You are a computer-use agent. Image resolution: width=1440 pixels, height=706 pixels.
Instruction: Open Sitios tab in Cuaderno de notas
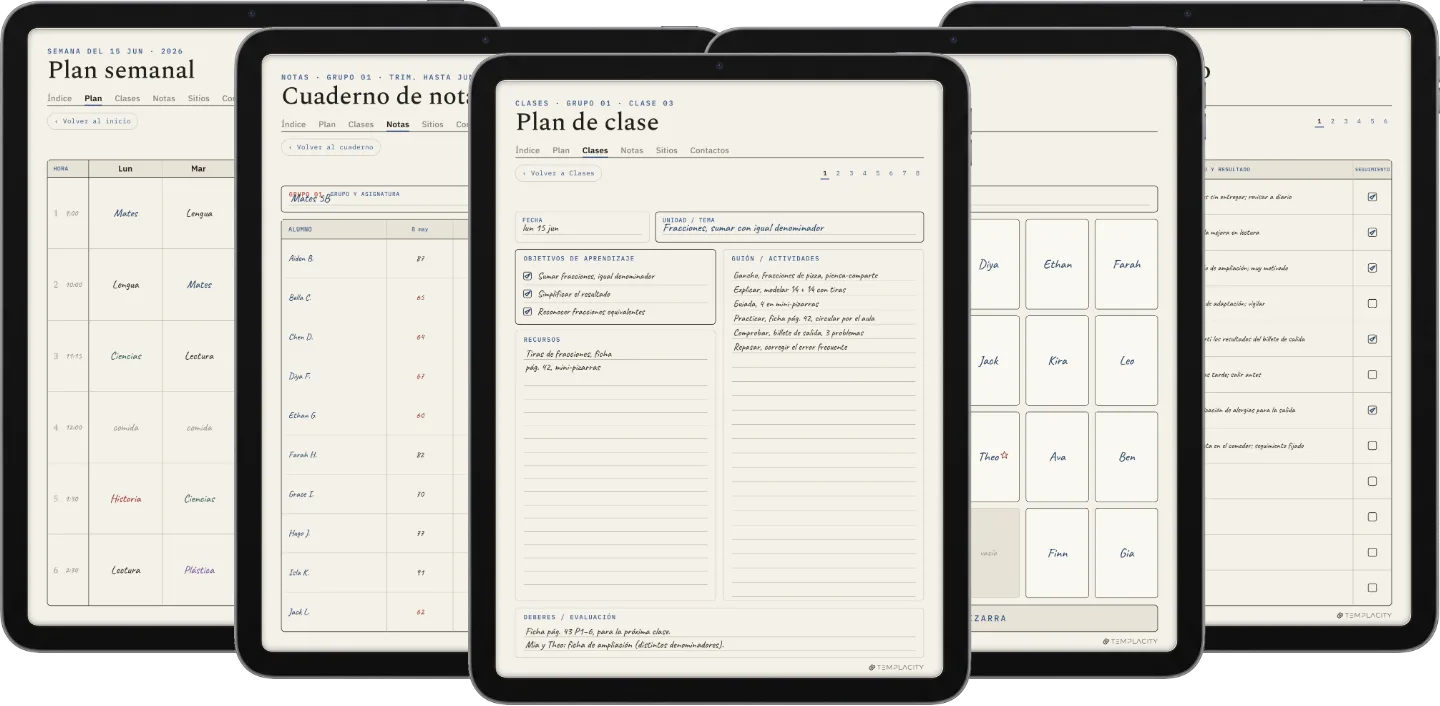coord(432,124)
